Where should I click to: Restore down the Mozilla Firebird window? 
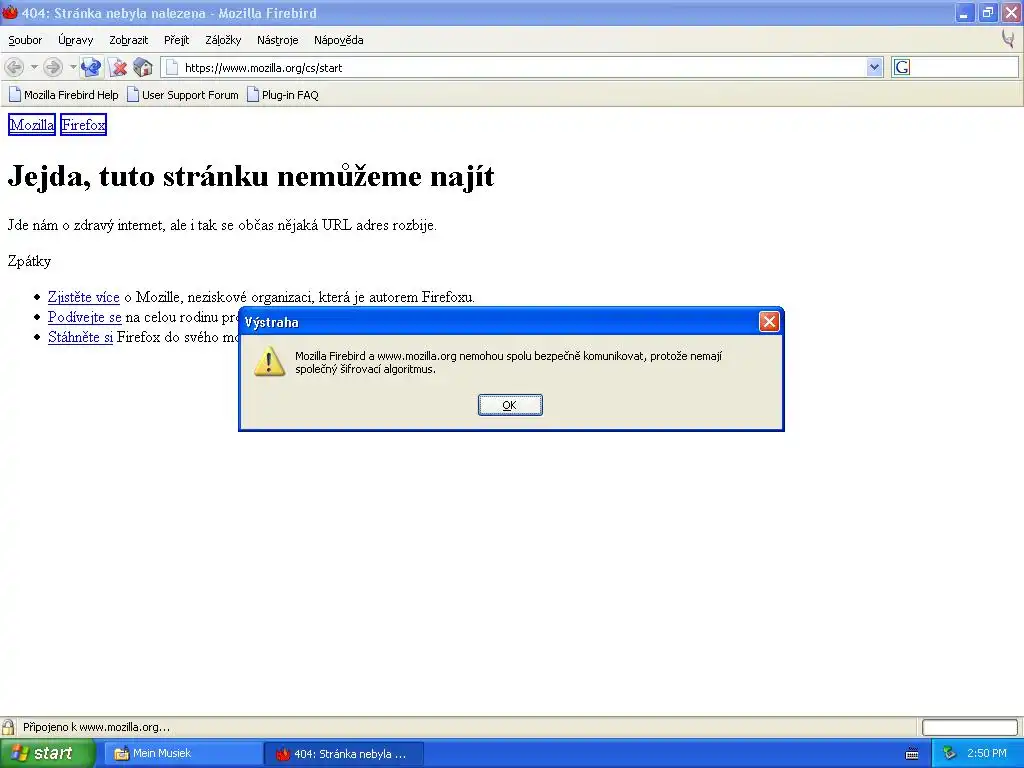(987, 12)
